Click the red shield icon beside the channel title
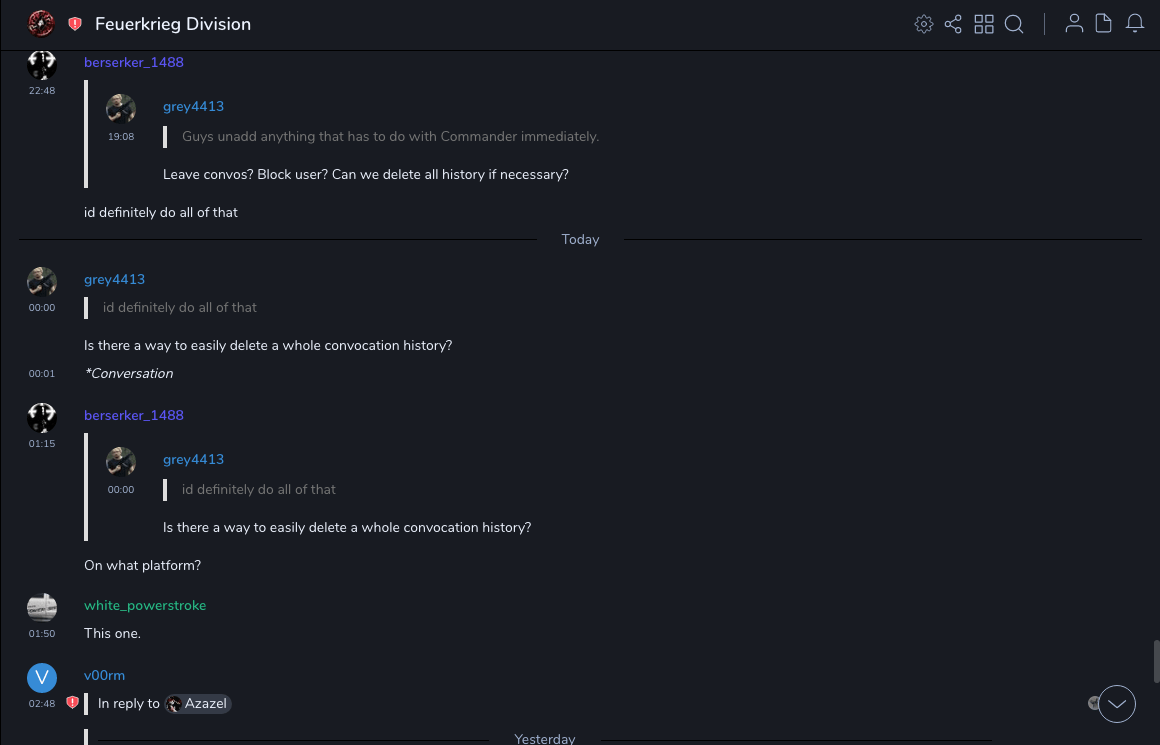 [75, 24]
